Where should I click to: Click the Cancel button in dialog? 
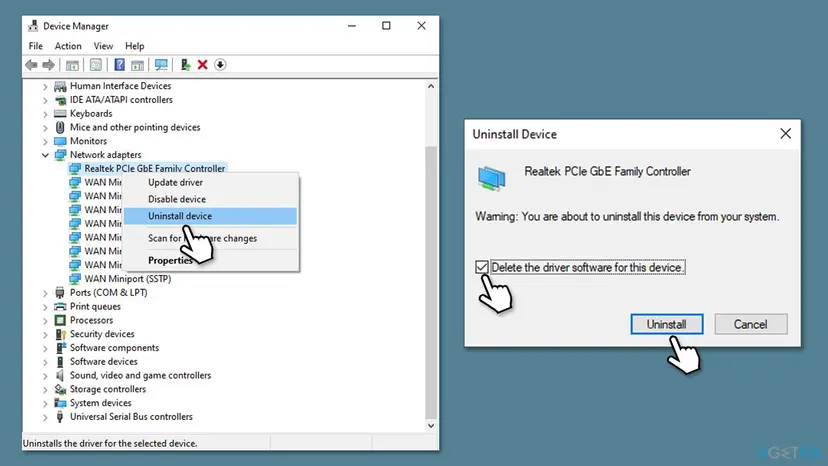750,324
